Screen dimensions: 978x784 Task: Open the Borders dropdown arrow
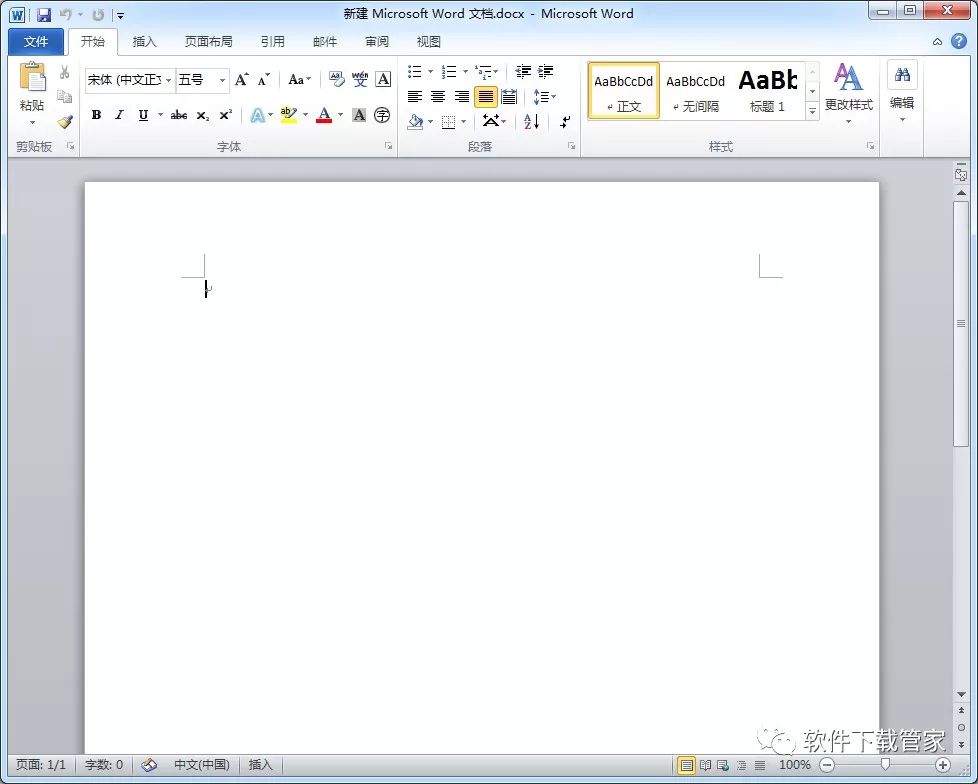coord(463,122)
